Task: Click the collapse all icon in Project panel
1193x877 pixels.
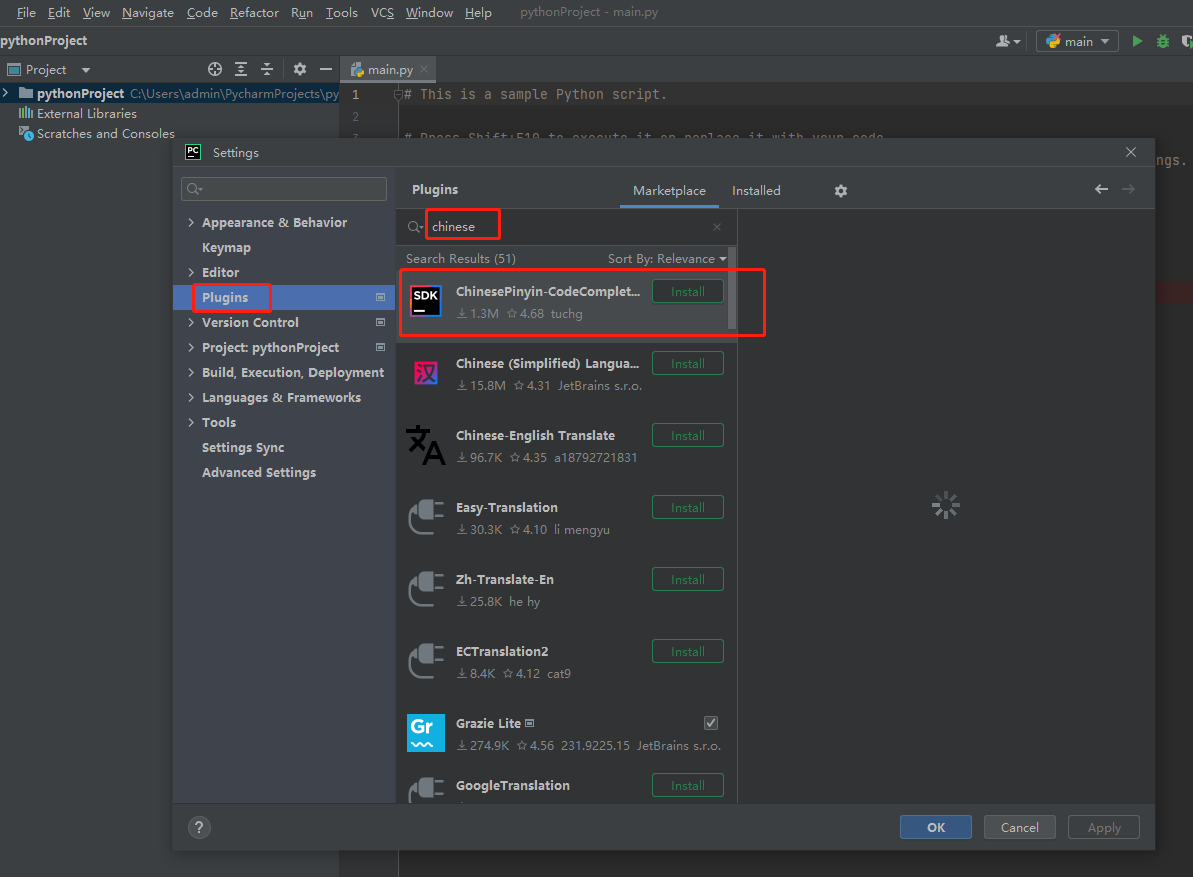Action: click(x=266, y=69)
